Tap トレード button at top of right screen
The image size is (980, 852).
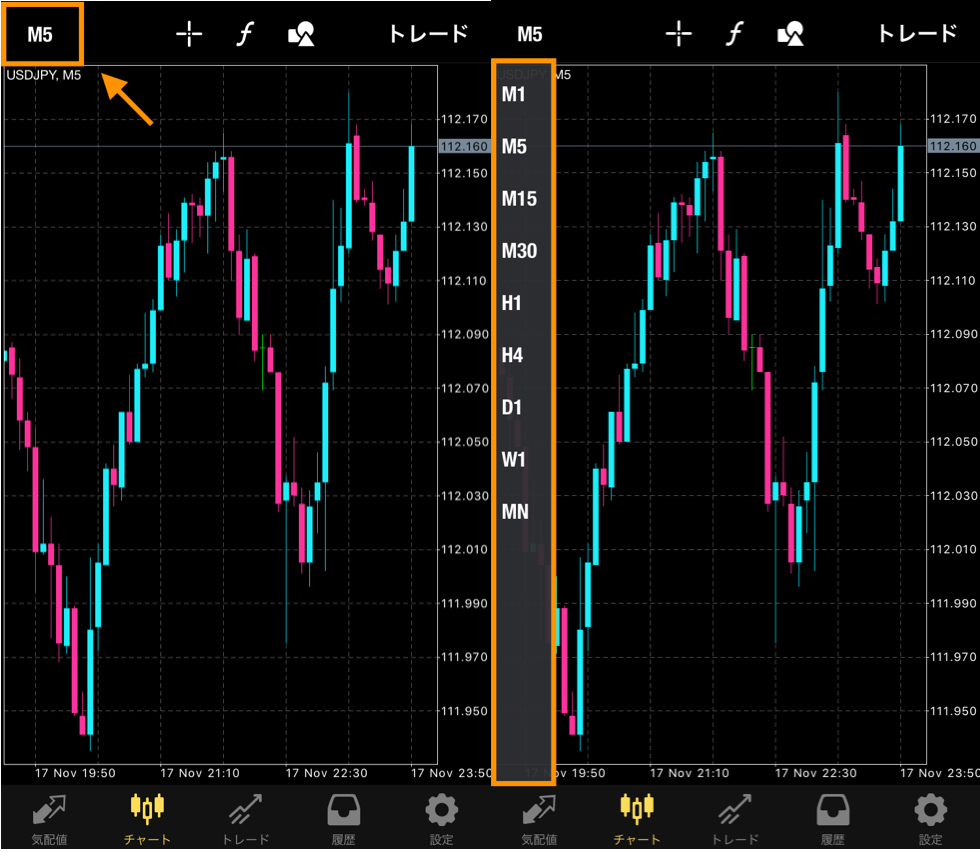point(918,34)
